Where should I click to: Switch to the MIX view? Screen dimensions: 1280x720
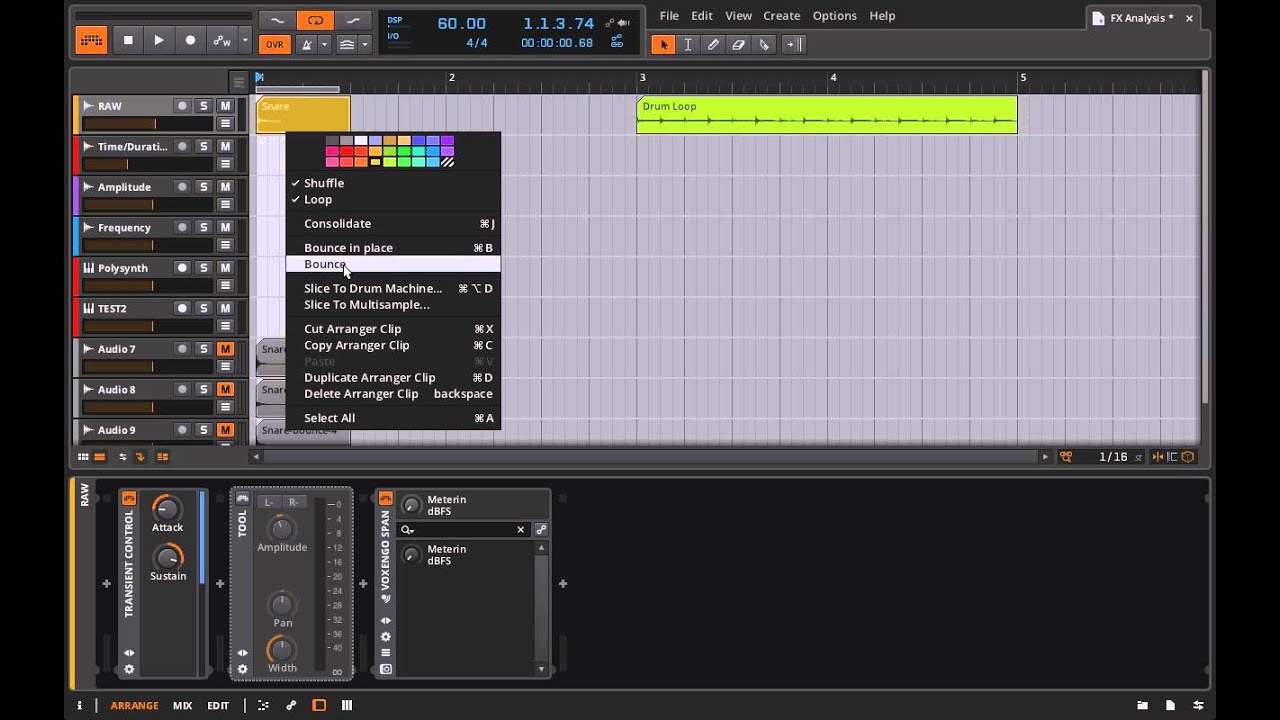point(182,705)
